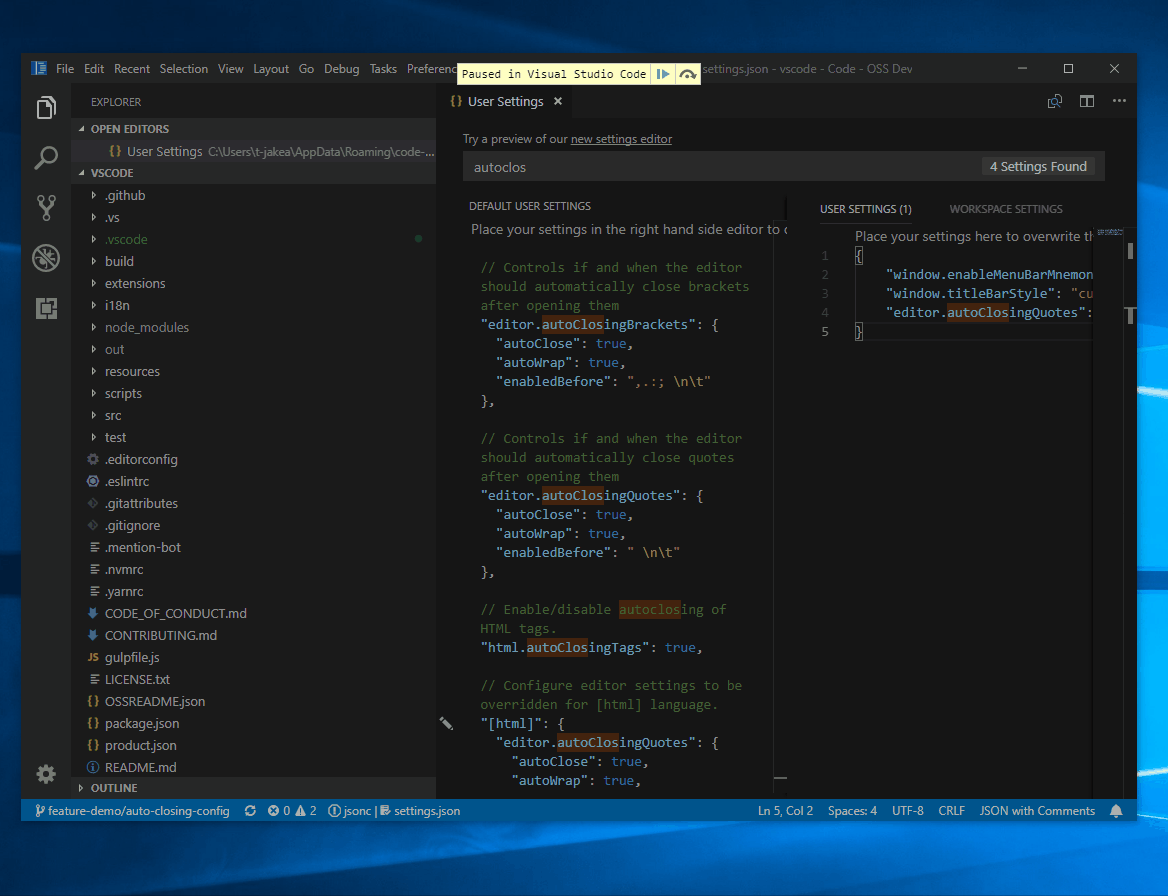
Task: Open the Recent menu
Action: (132, 69)
